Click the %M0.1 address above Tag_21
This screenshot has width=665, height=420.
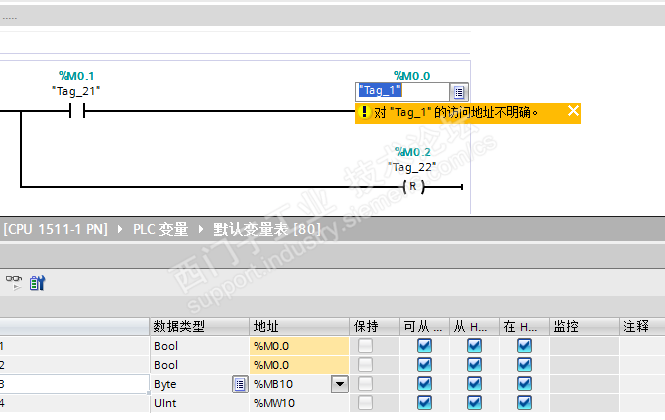coord(76,76)
